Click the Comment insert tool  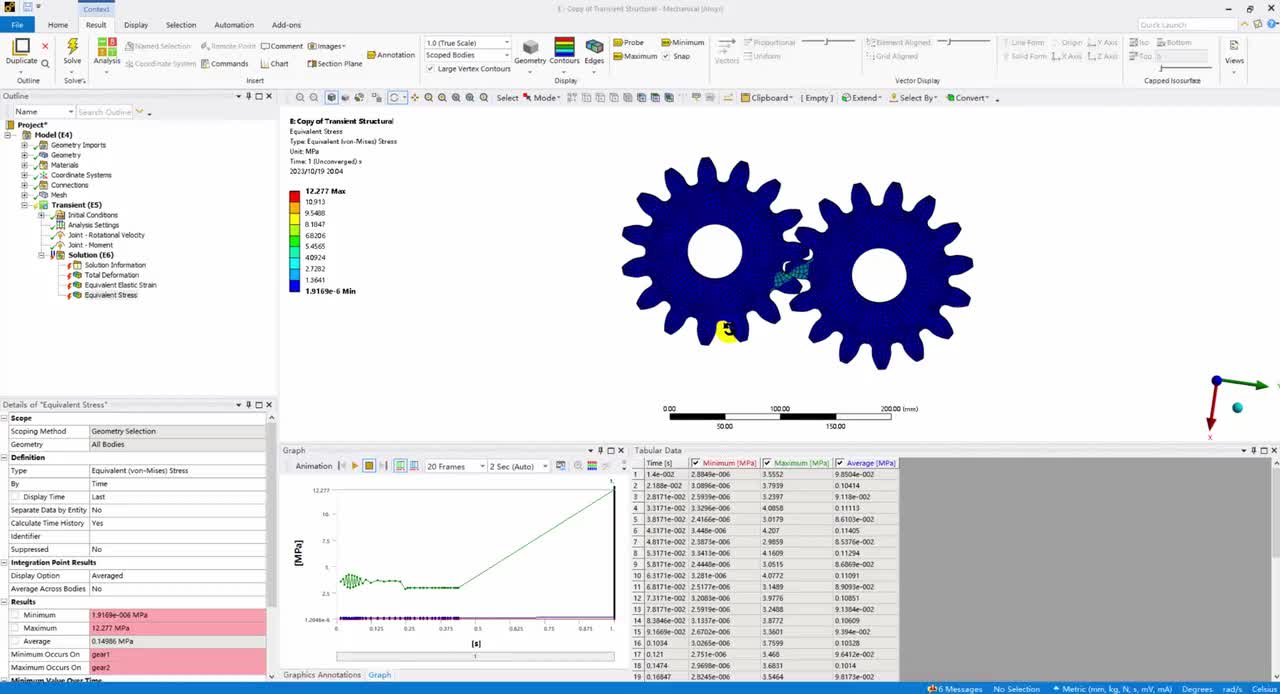(281, 46)
